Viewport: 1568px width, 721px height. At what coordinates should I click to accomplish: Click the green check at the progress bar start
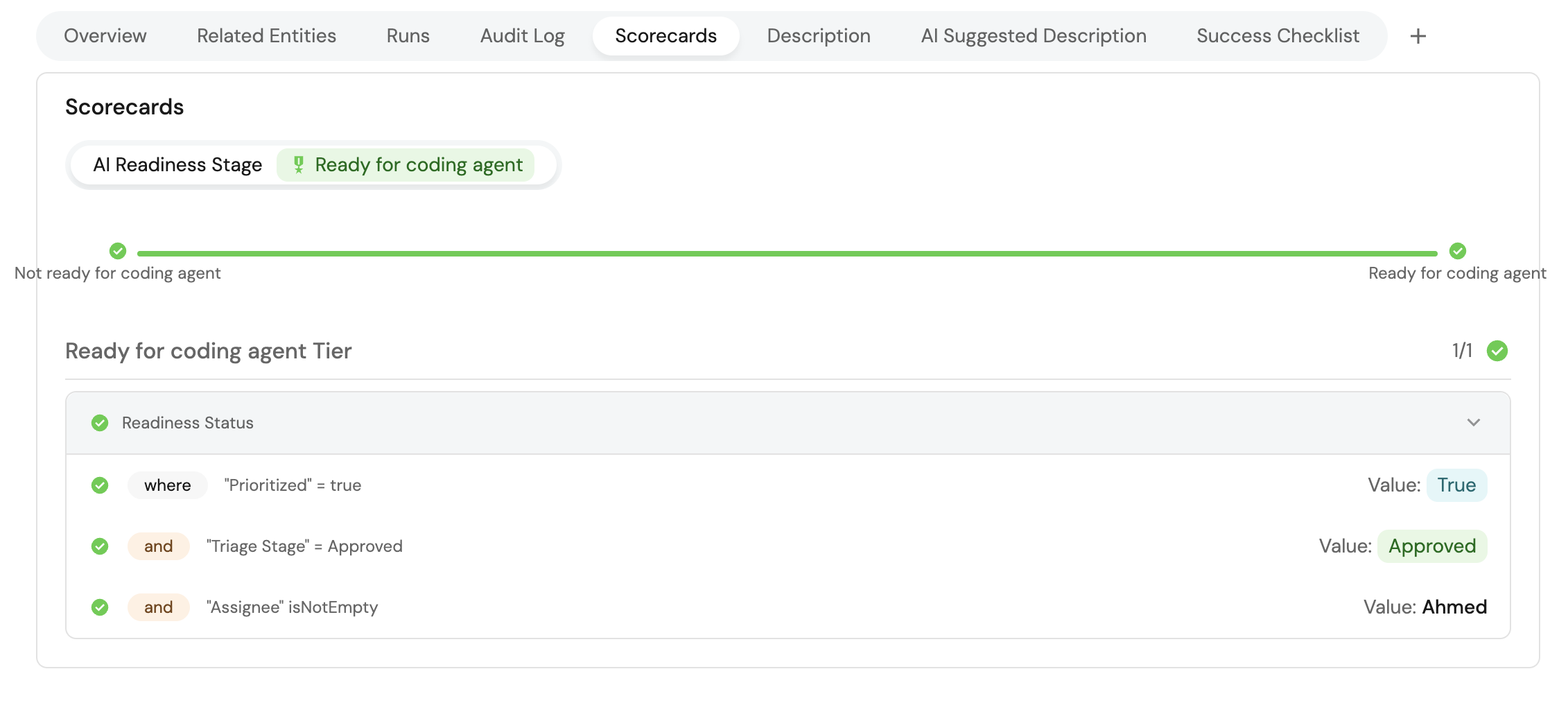(x=118, y=251)
